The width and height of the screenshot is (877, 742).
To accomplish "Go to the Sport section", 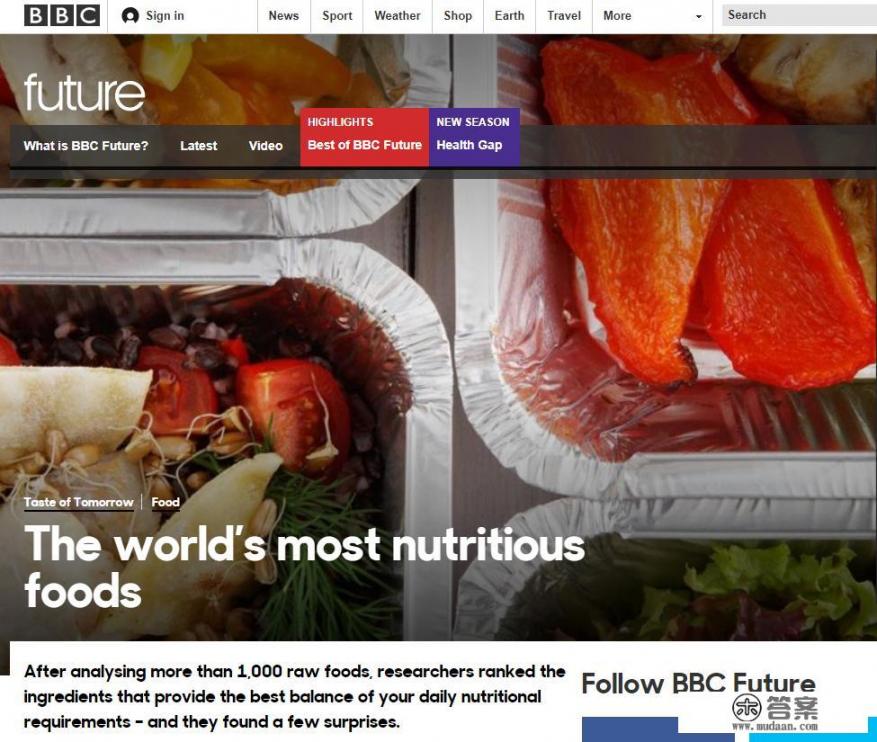I will click(337, 16).
